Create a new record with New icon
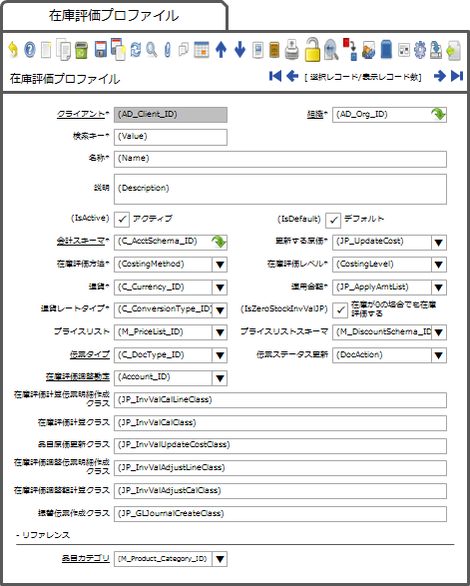This screenshot has width=470, height=586. (46, 50)
